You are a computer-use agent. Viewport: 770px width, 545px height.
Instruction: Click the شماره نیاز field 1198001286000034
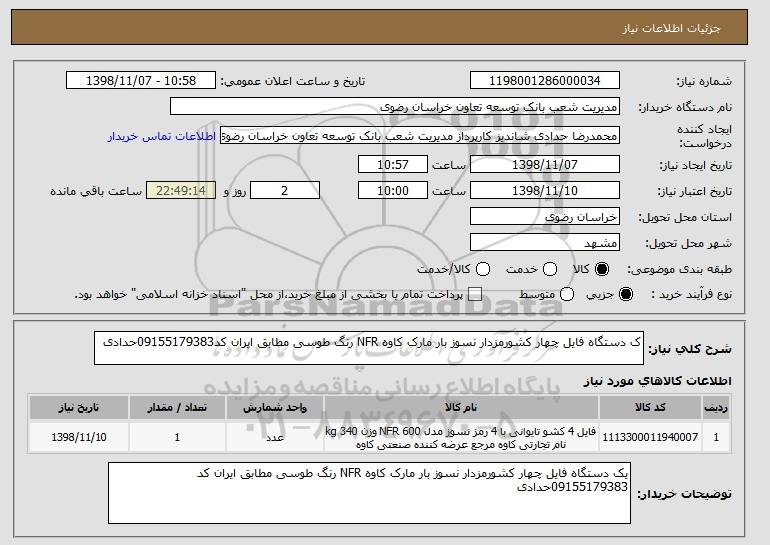point(545,81)
